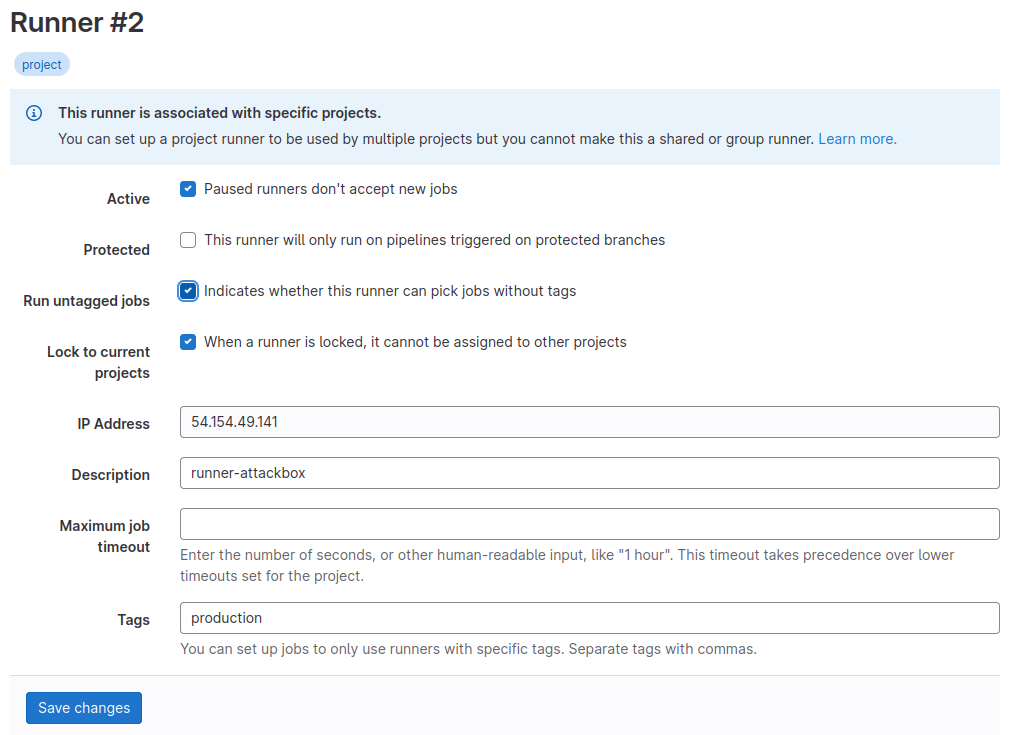Enable the Protected checkbox
This screenshot has height=735, width=1011.
(188, 240)
